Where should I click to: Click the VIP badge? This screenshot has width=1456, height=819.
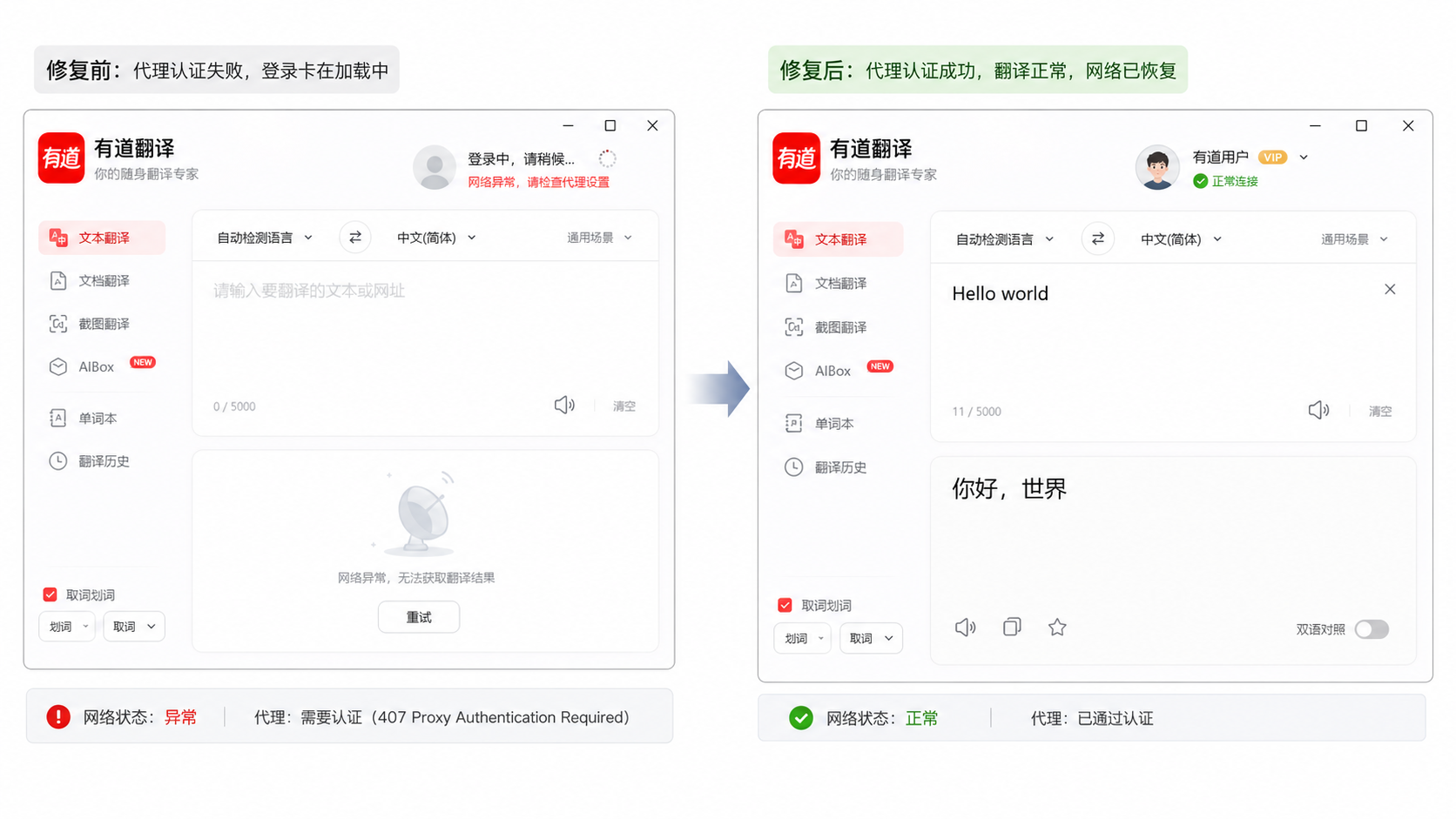point(1273,158)
